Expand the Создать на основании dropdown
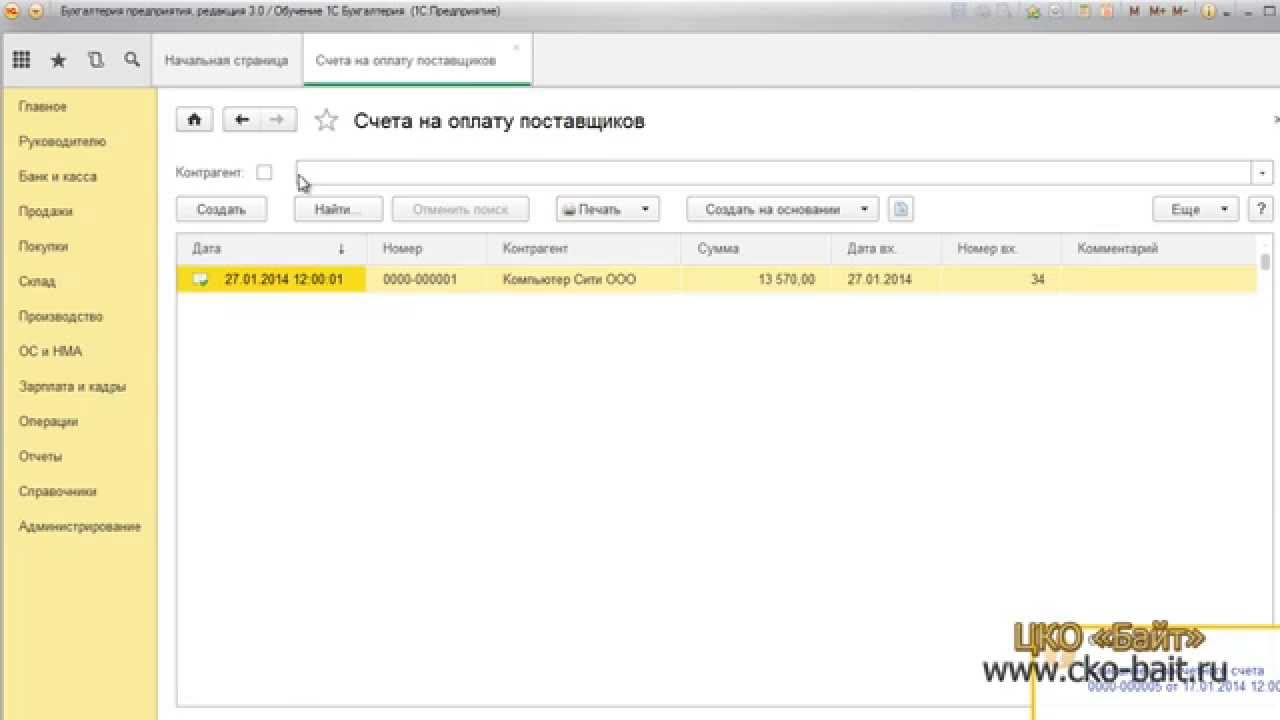The height and width of the screenshot is (720, 1280). [x=863, y=209]
